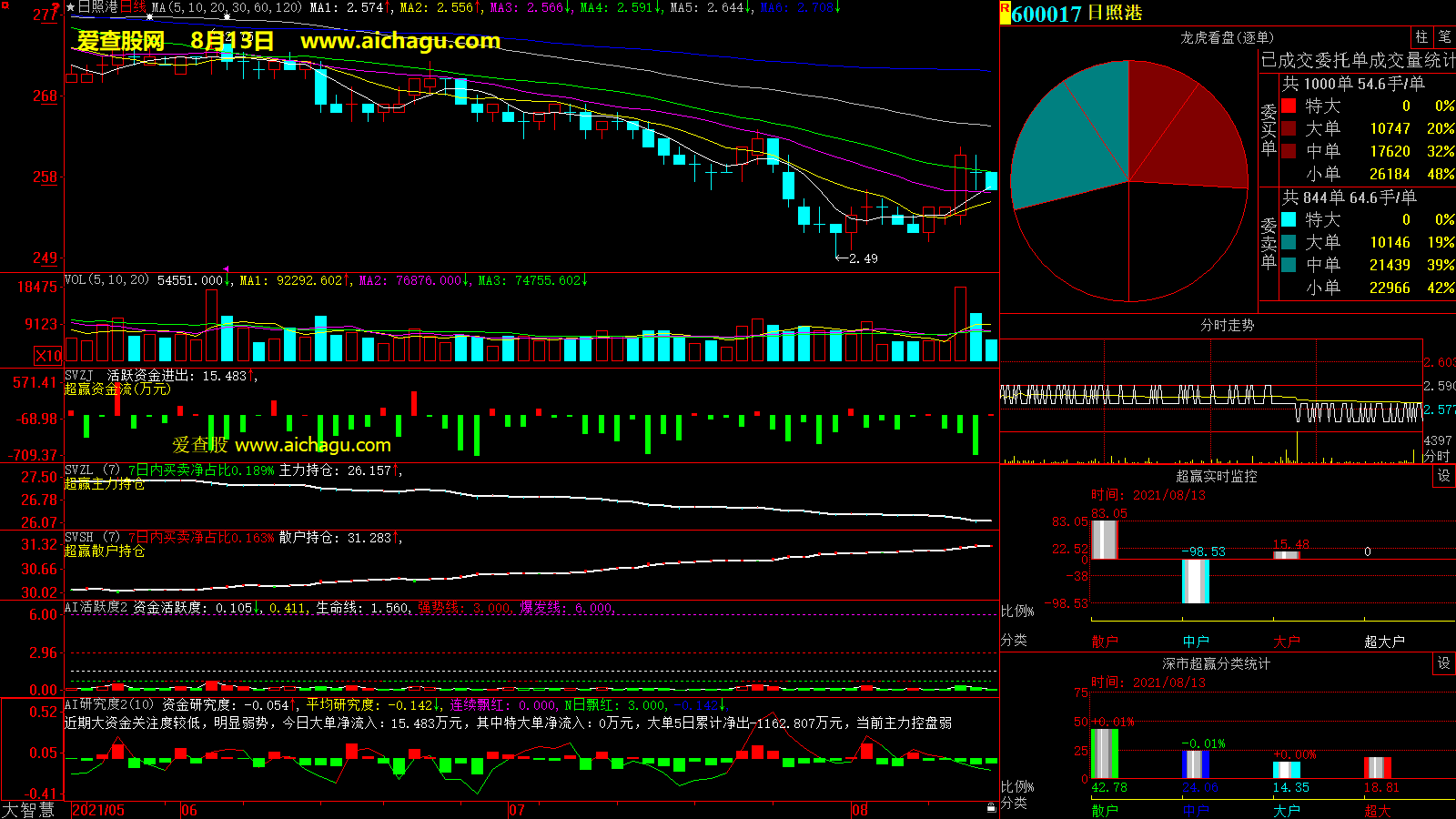
Task: Click the magenta arrow marker above volume chart
Action: [226, 269]
